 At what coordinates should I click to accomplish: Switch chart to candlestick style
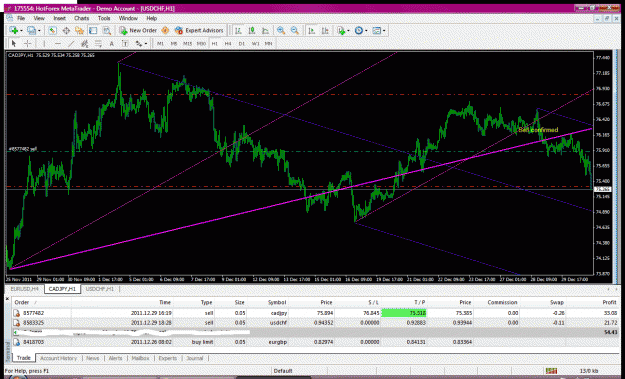click(x=252, y=30)
